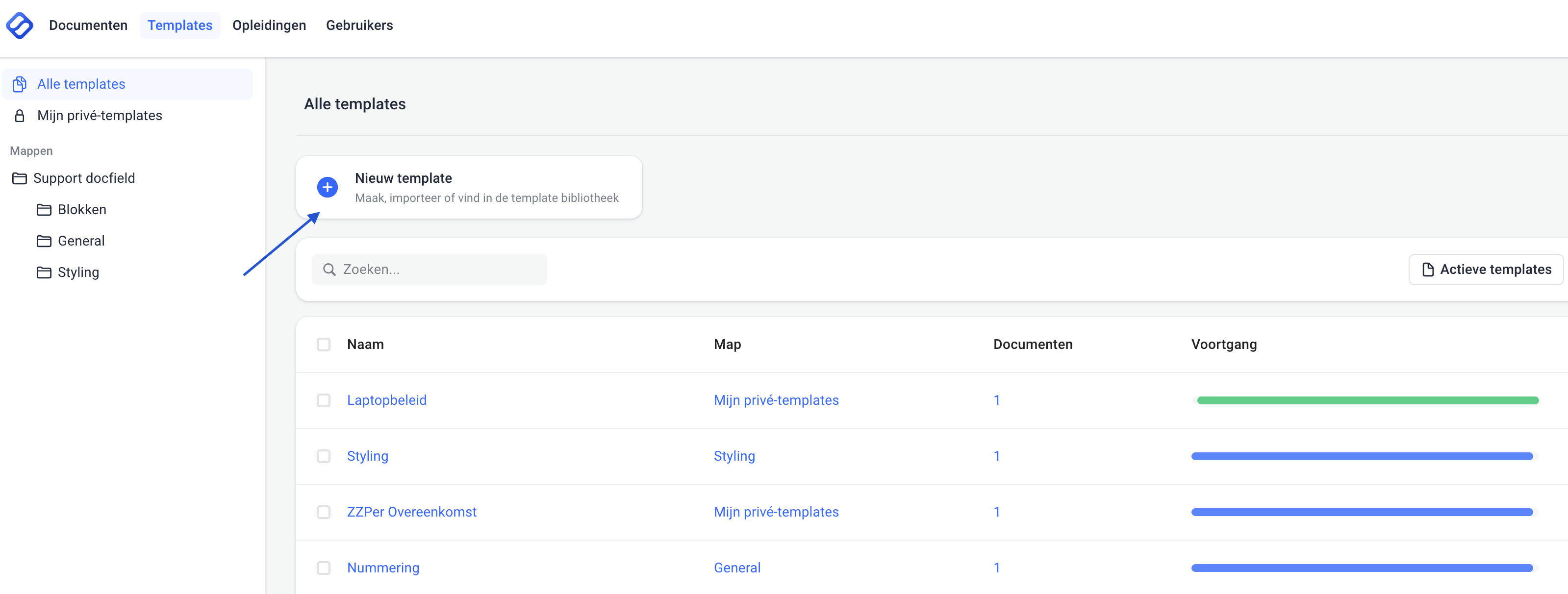Switch to the Documenten tab
Screen dimensions: 1568x594
point(88,25)
